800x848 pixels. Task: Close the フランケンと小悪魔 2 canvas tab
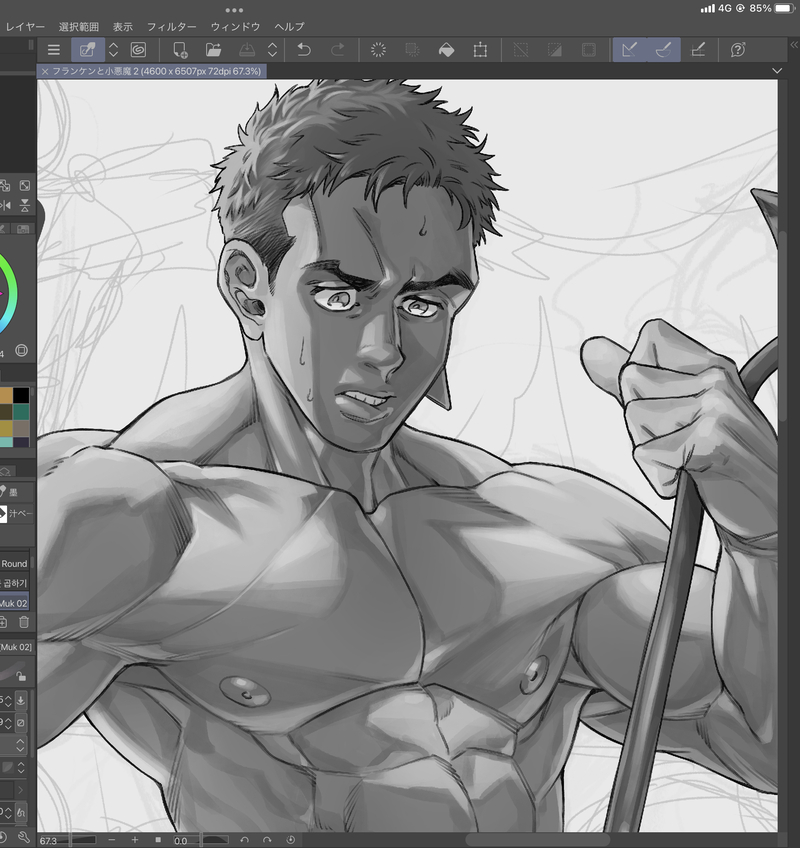(x=44, y=71)
